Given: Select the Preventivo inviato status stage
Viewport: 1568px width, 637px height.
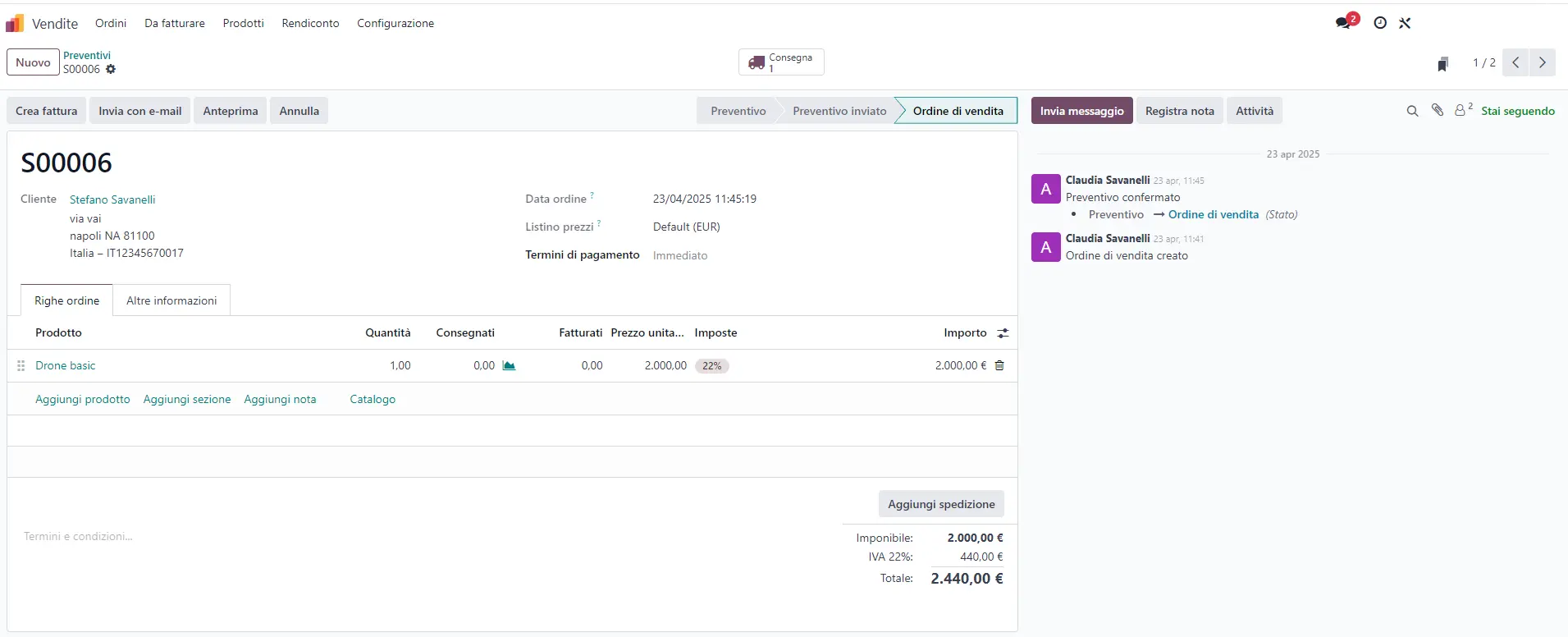Looking at the screenshot, I should coord(839,111).
